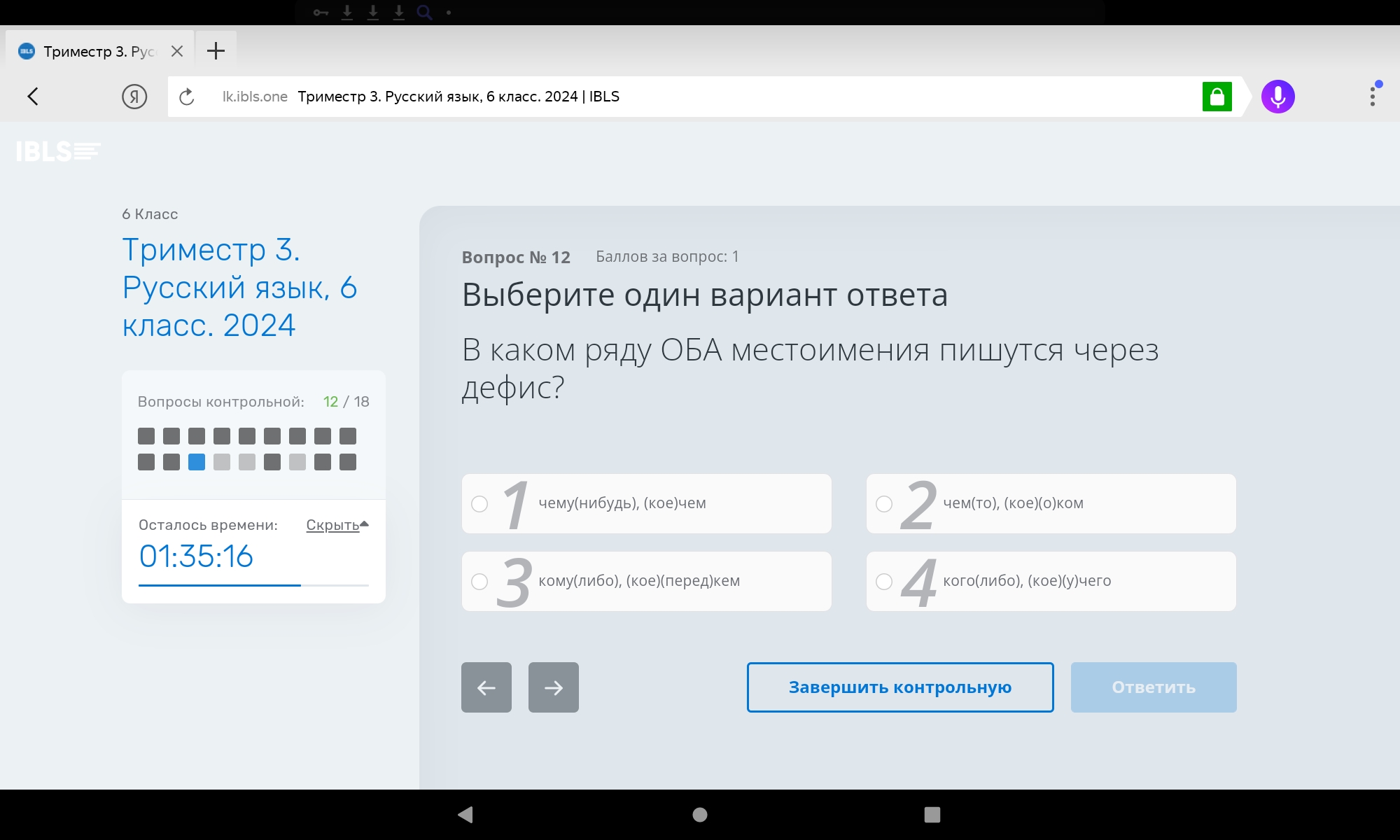Choose answer 4 кого(либо), (кое)(у)чего

[x=1051, y=581]
